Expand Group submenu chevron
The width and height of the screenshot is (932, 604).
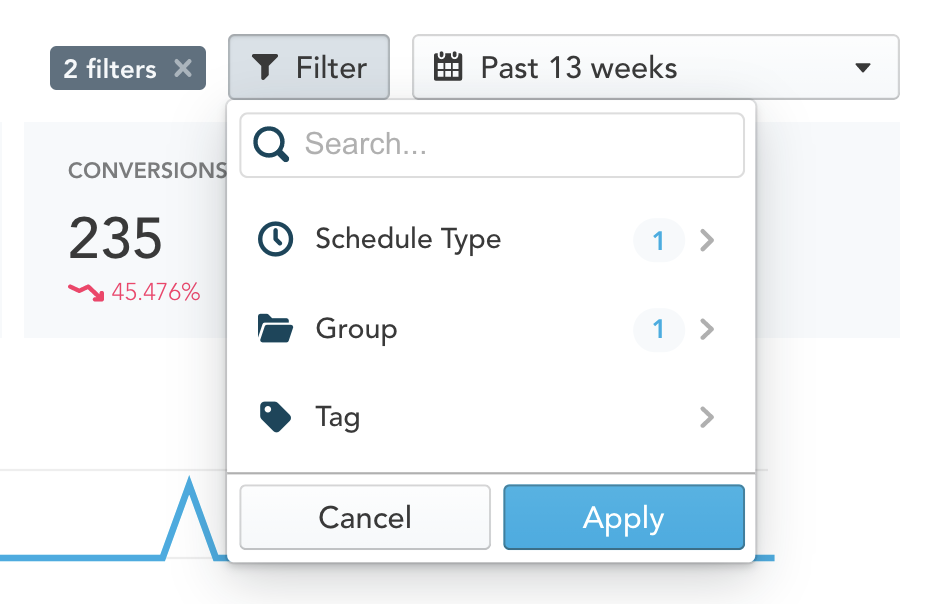tap(707, 329)
